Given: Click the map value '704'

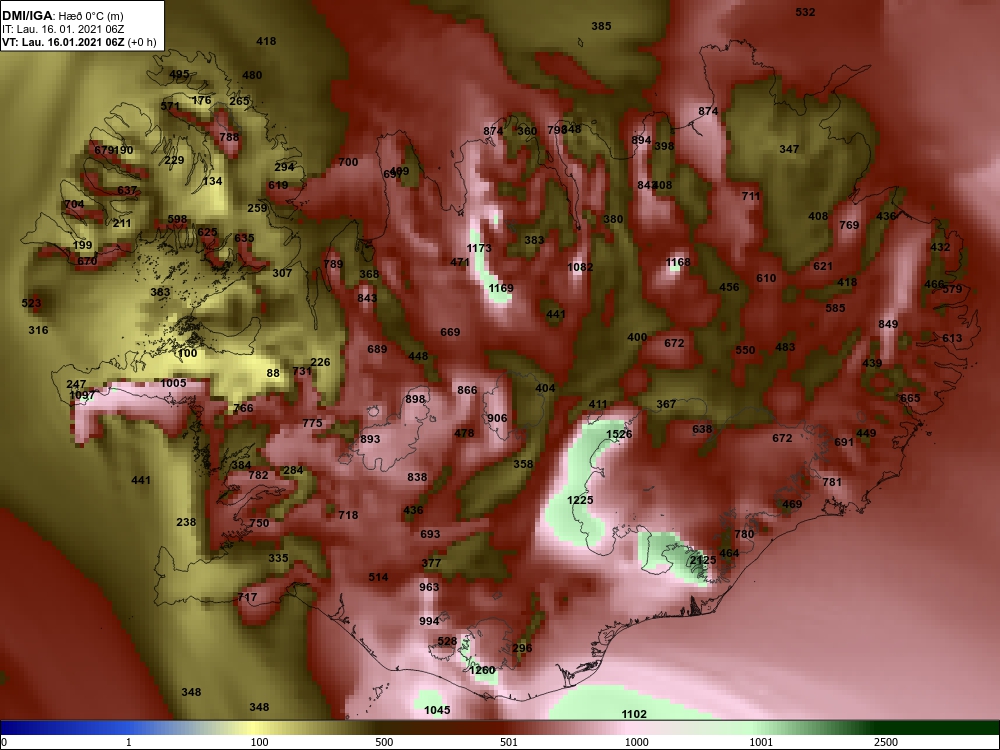Looking at the screenshot, I should (x=74, y=205).
